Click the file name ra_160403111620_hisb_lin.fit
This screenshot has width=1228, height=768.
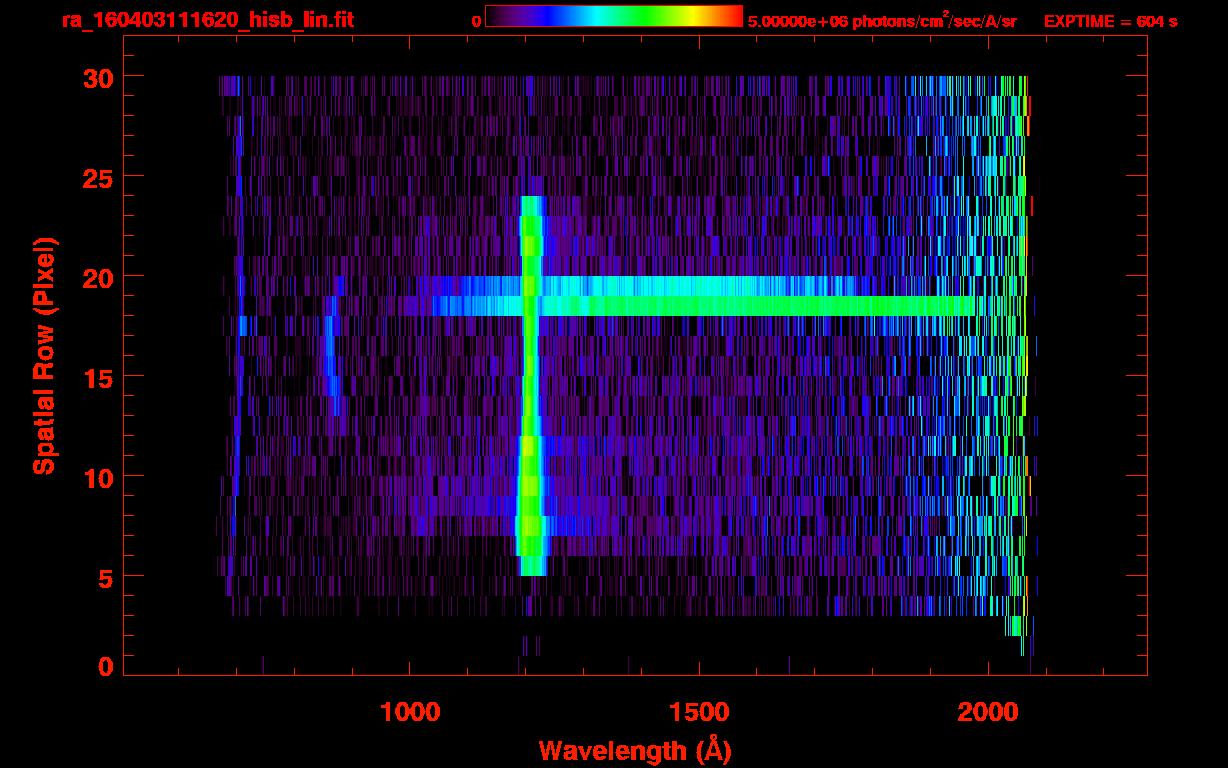coord(207,20)
